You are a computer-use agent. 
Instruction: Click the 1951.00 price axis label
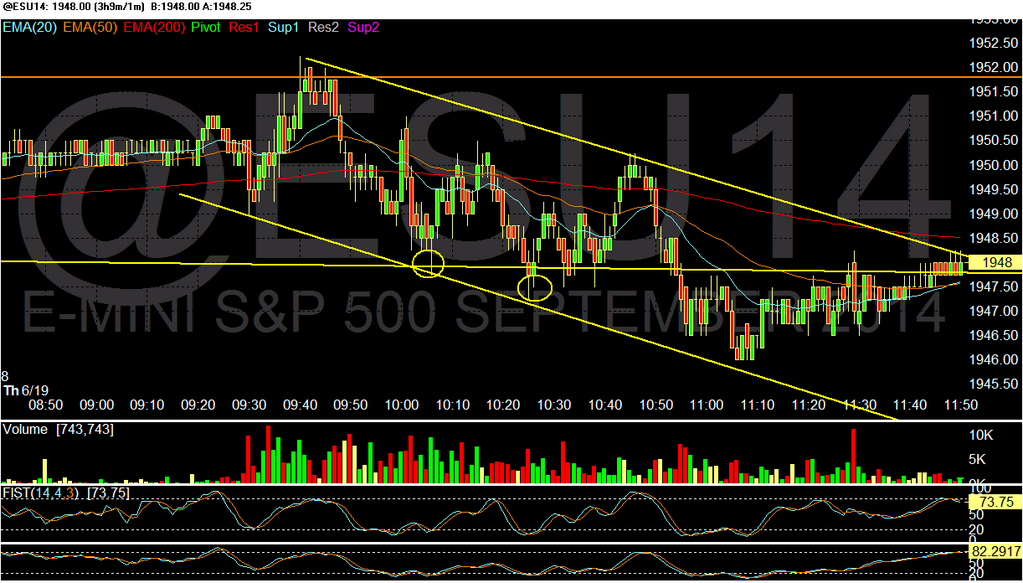point(994,116)
